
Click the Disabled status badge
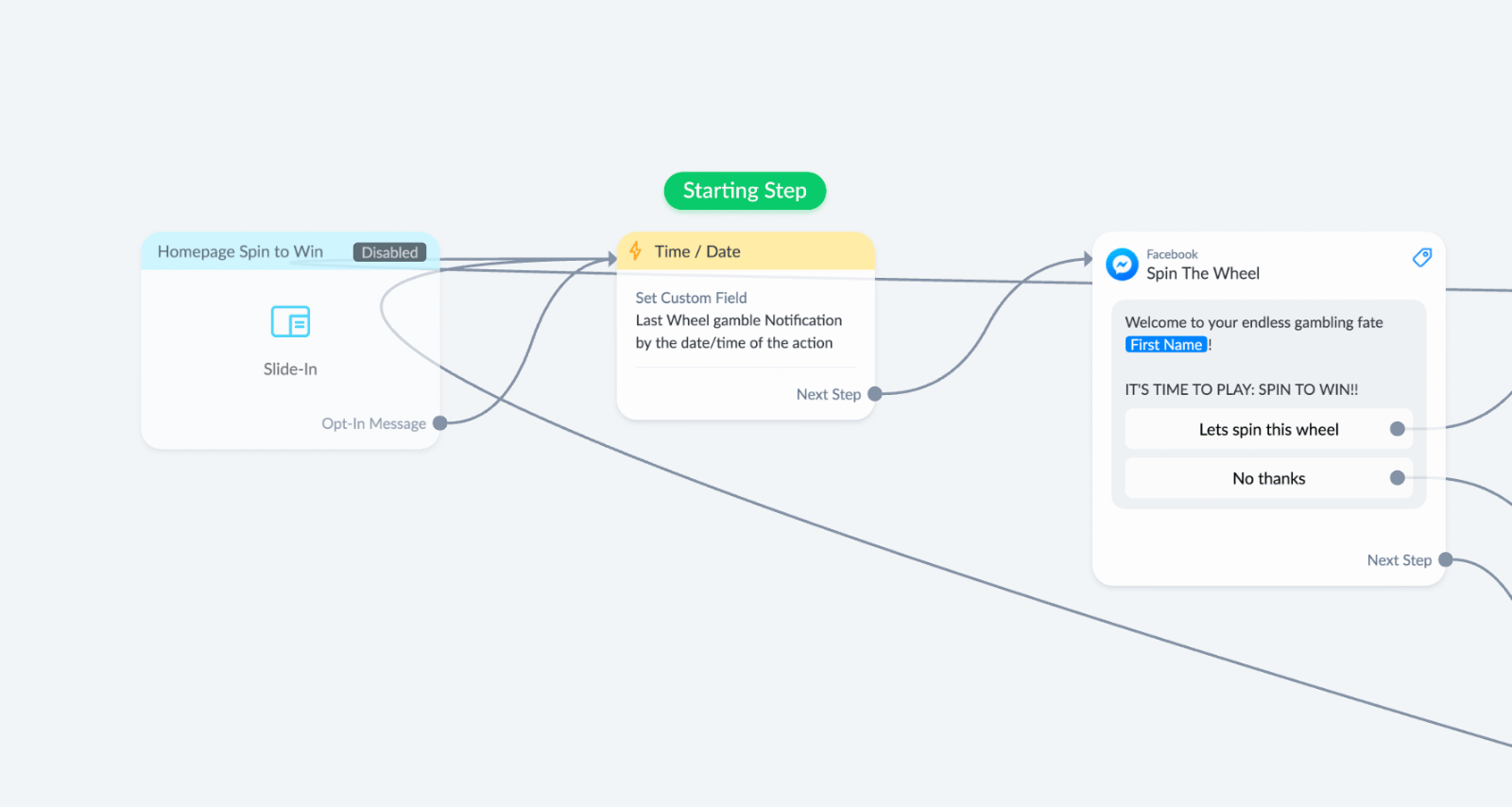[x=389, y=252]
